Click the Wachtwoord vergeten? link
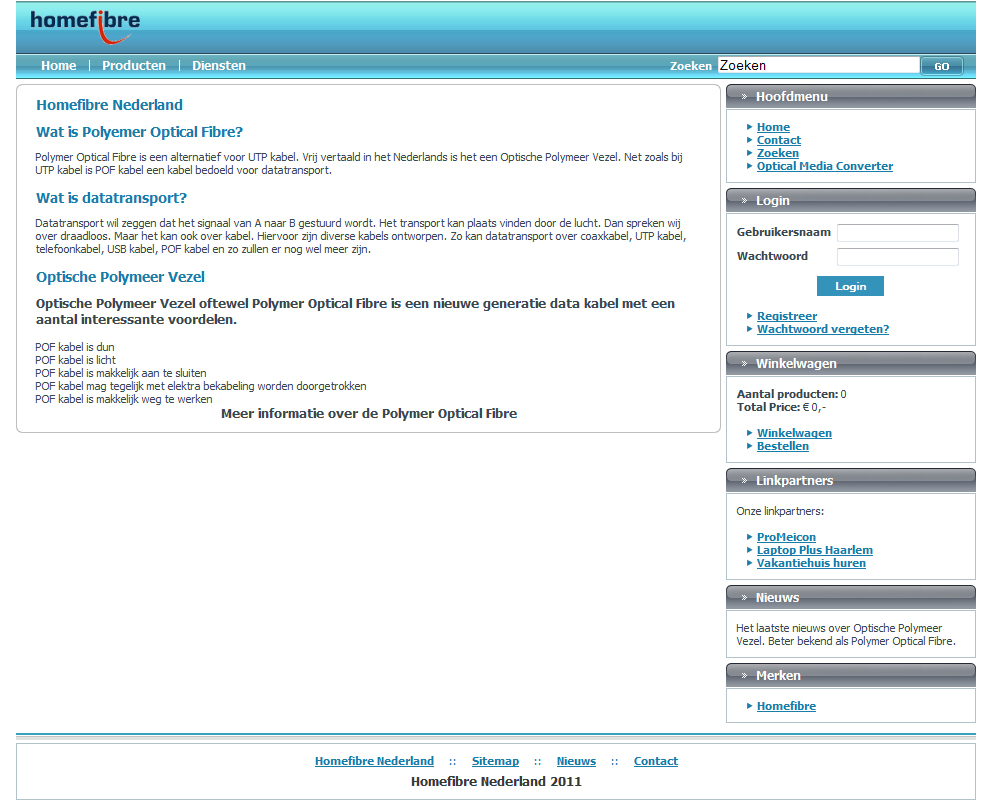The width and height of the screenshot is (992, 811). point(822,329)
